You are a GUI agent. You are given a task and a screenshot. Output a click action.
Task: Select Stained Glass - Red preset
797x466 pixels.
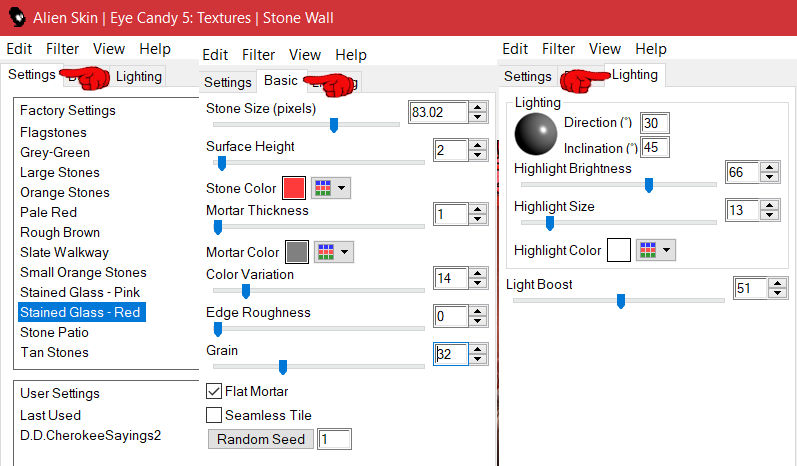tap(82, 312)
